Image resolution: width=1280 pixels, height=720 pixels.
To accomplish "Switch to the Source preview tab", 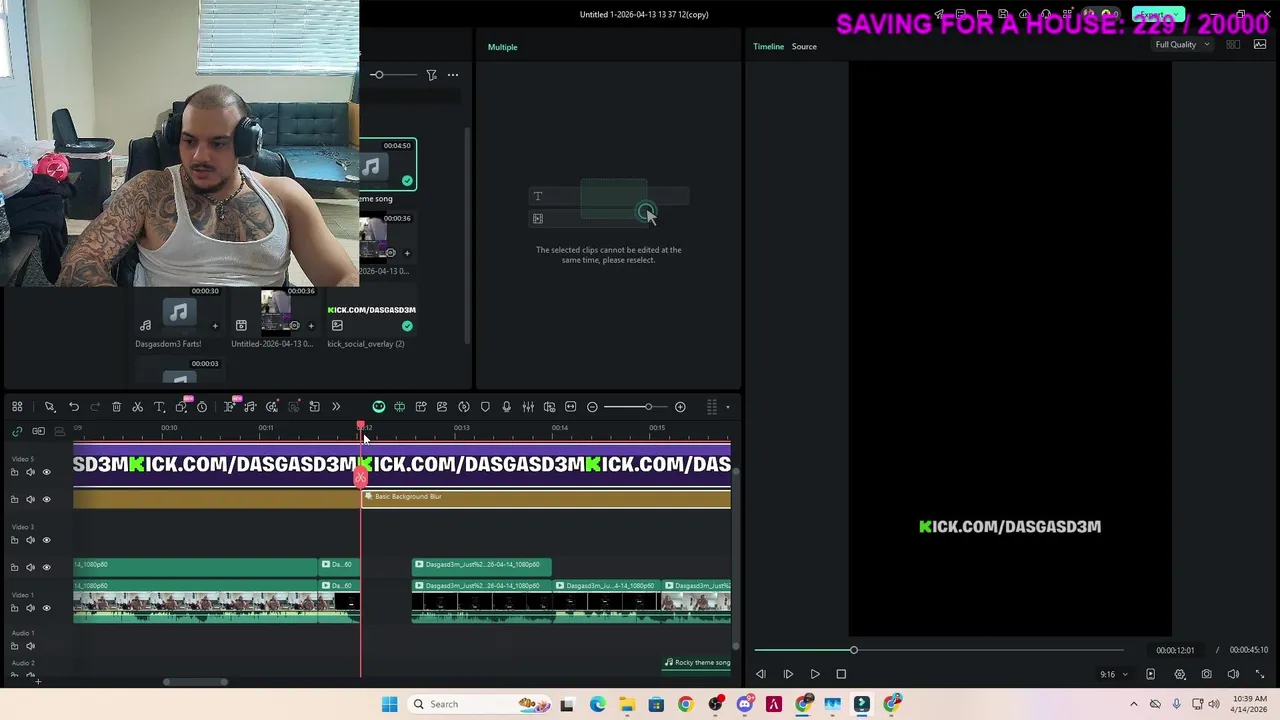I will click(x=804, y=47).
